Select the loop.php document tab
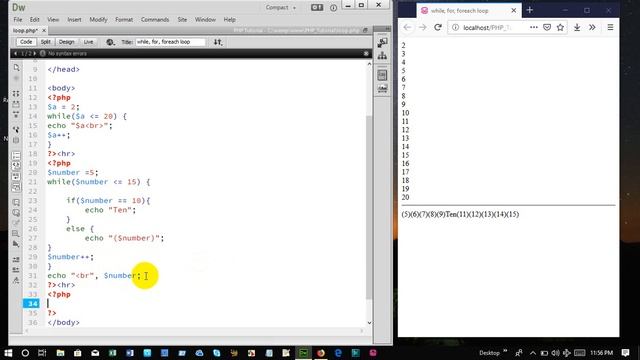The width and height of the screenshot is (640, 360). (x=25, y=31)
